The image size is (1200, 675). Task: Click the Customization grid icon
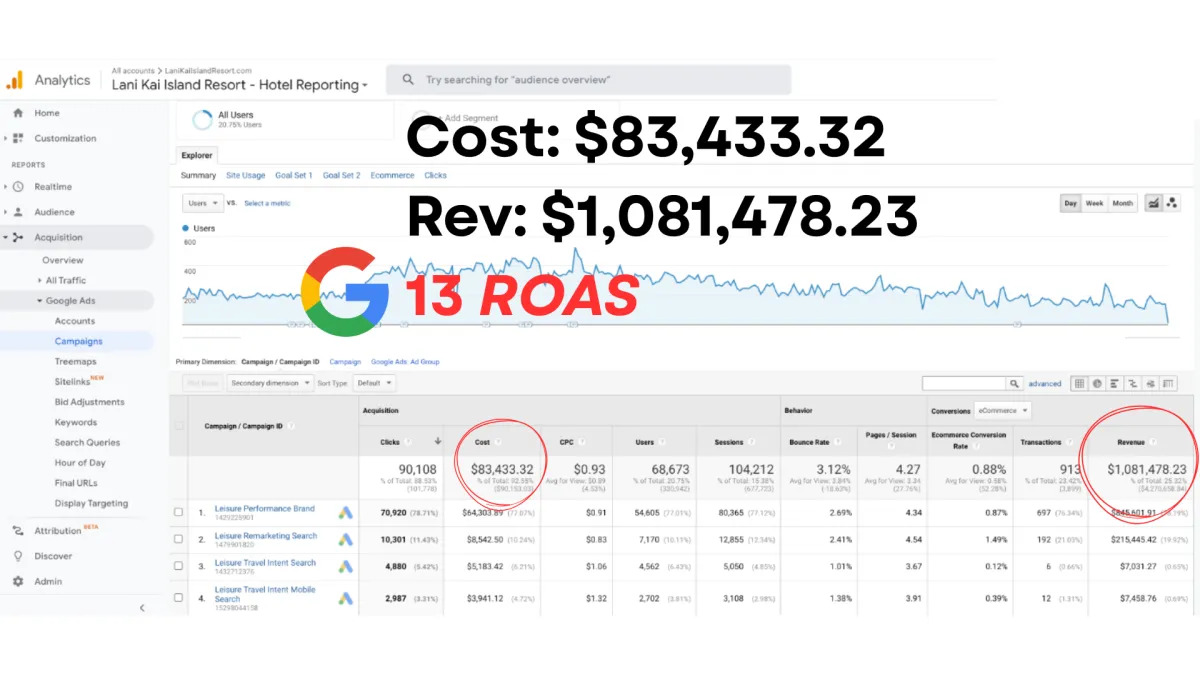pos(18,138)
